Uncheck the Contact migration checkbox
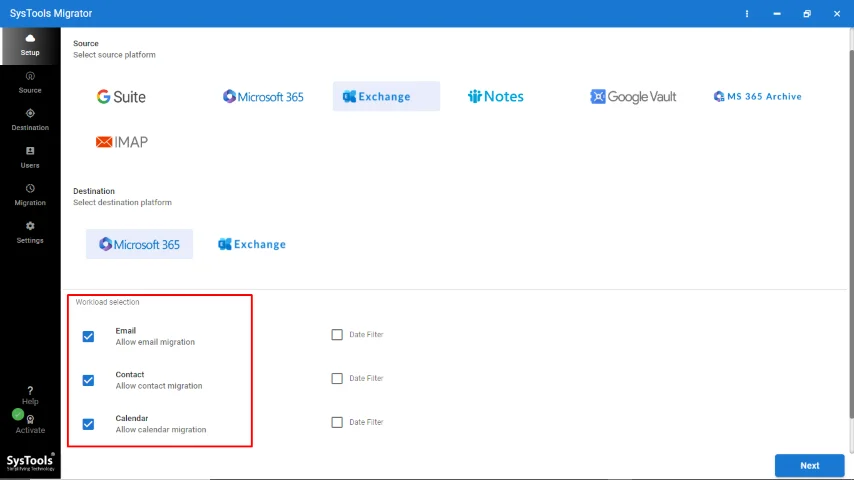Image resolution: width=854 pixels, height=480 pixels. 88,380
